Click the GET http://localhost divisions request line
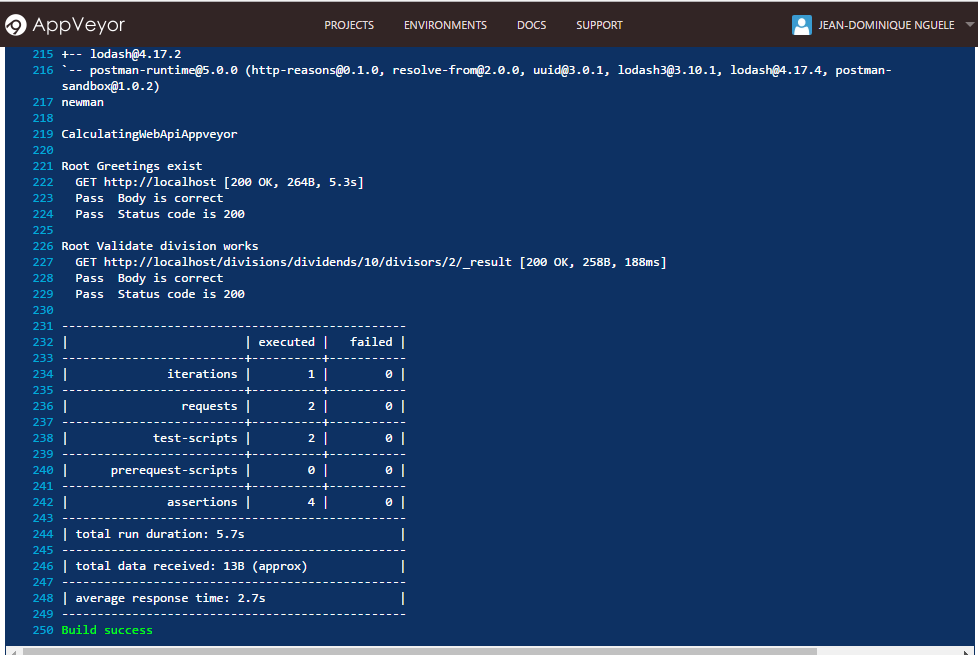The image size is (978, 655). click(370, 262)
